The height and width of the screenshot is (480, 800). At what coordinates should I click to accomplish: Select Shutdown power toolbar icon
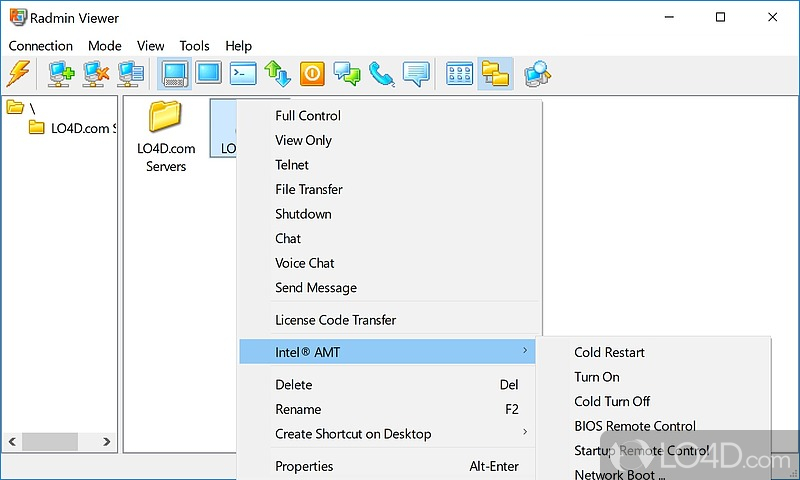312,74
